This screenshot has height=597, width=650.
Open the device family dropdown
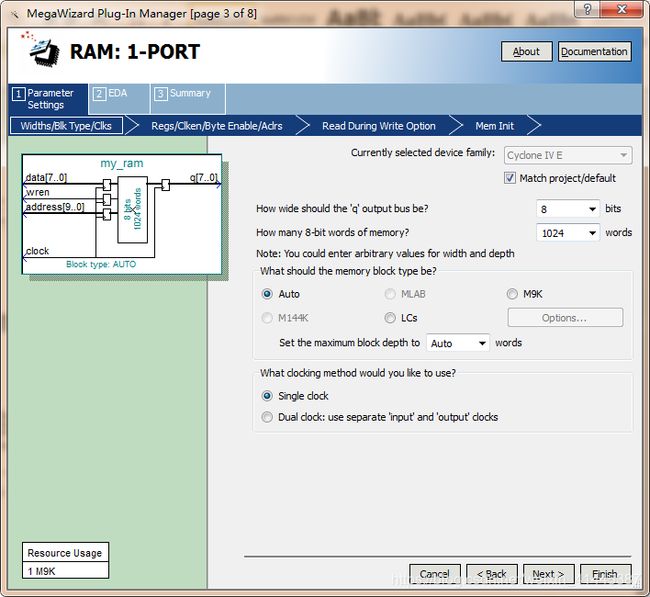(568, 155)
